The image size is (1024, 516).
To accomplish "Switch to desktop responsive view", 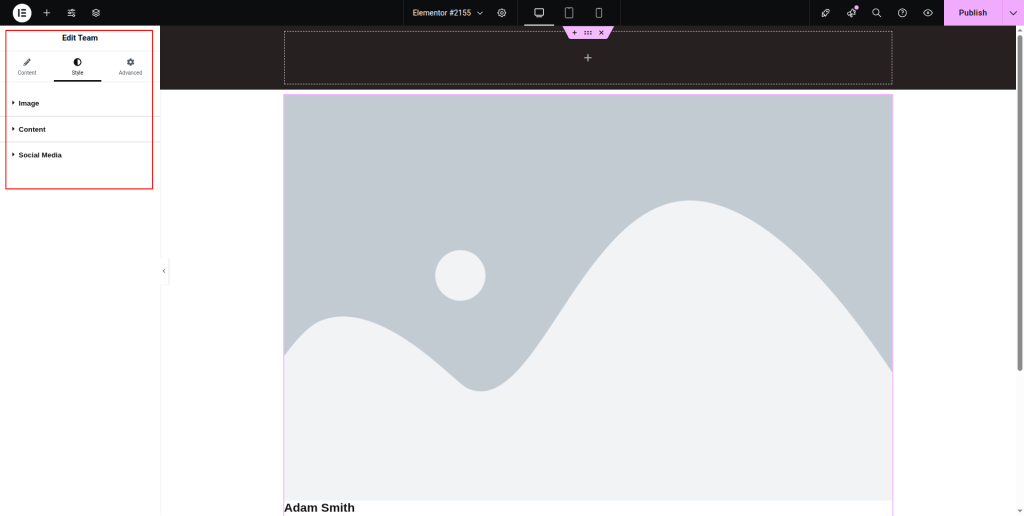I will [539, 12].
